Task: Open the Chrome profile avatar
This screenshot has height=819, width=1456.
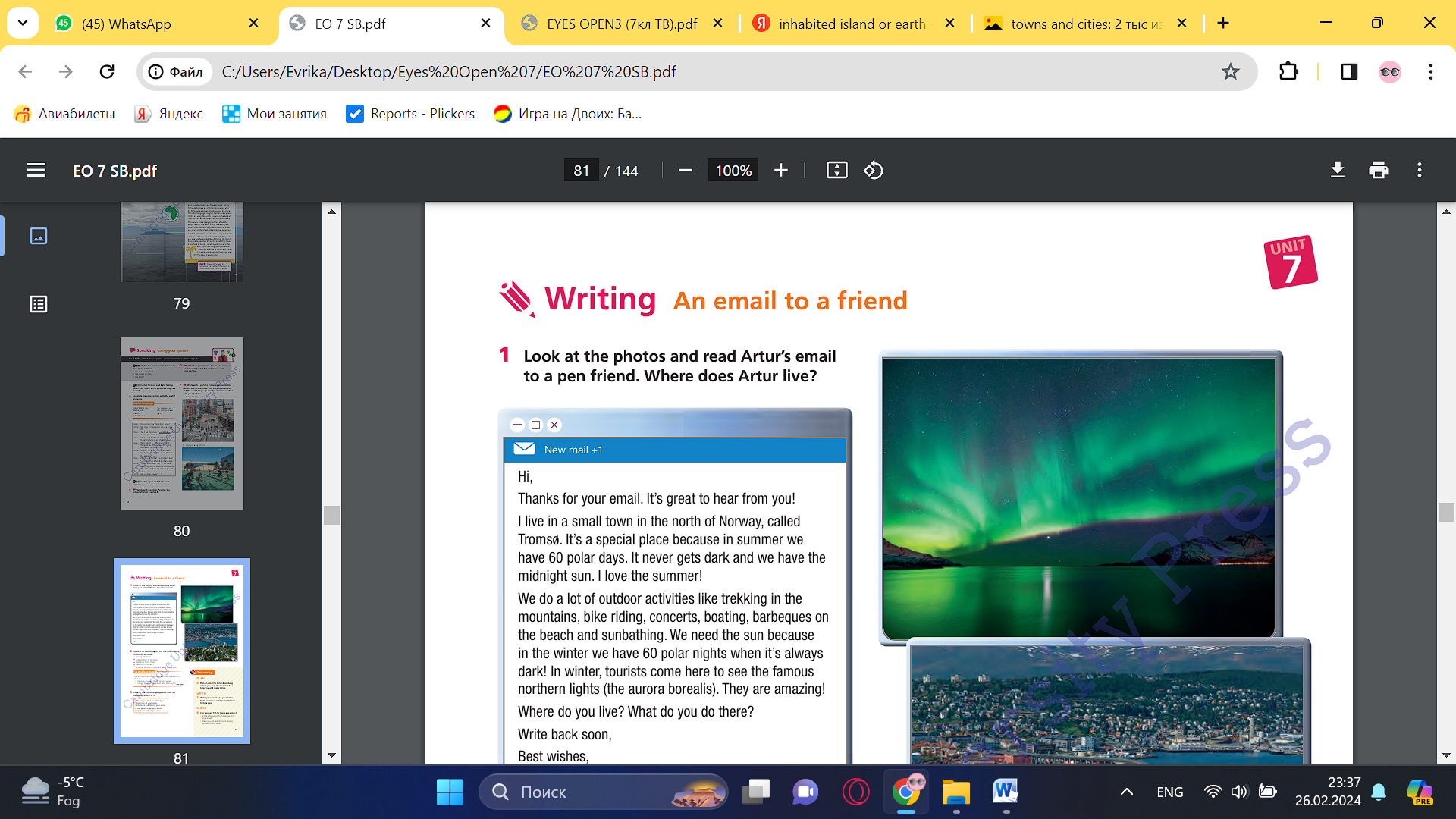Action: coord(1390,71)
